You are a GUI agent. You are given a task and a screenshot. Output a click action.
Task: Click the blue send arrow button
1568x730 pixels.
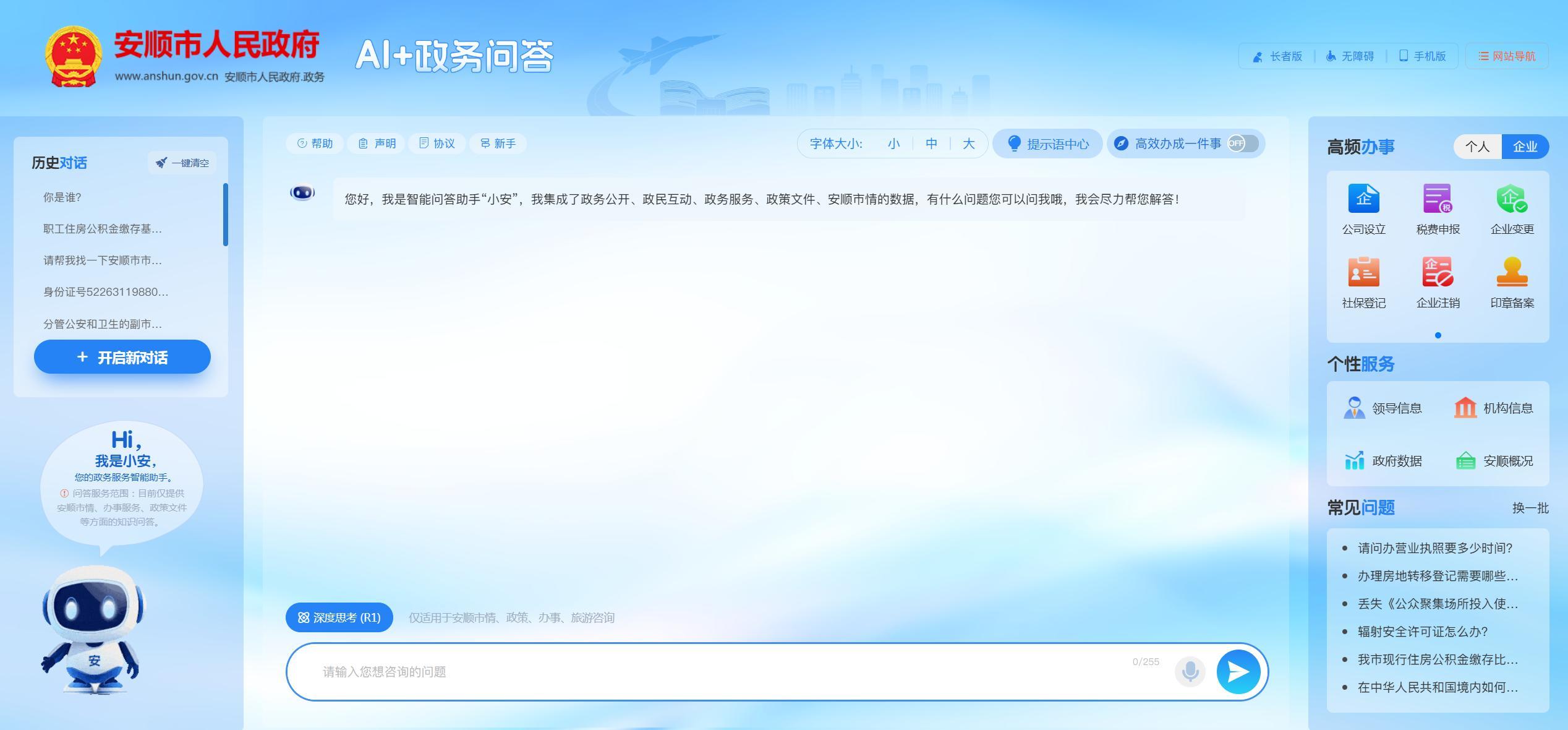pyautogui.click(x=1238, y=672)
